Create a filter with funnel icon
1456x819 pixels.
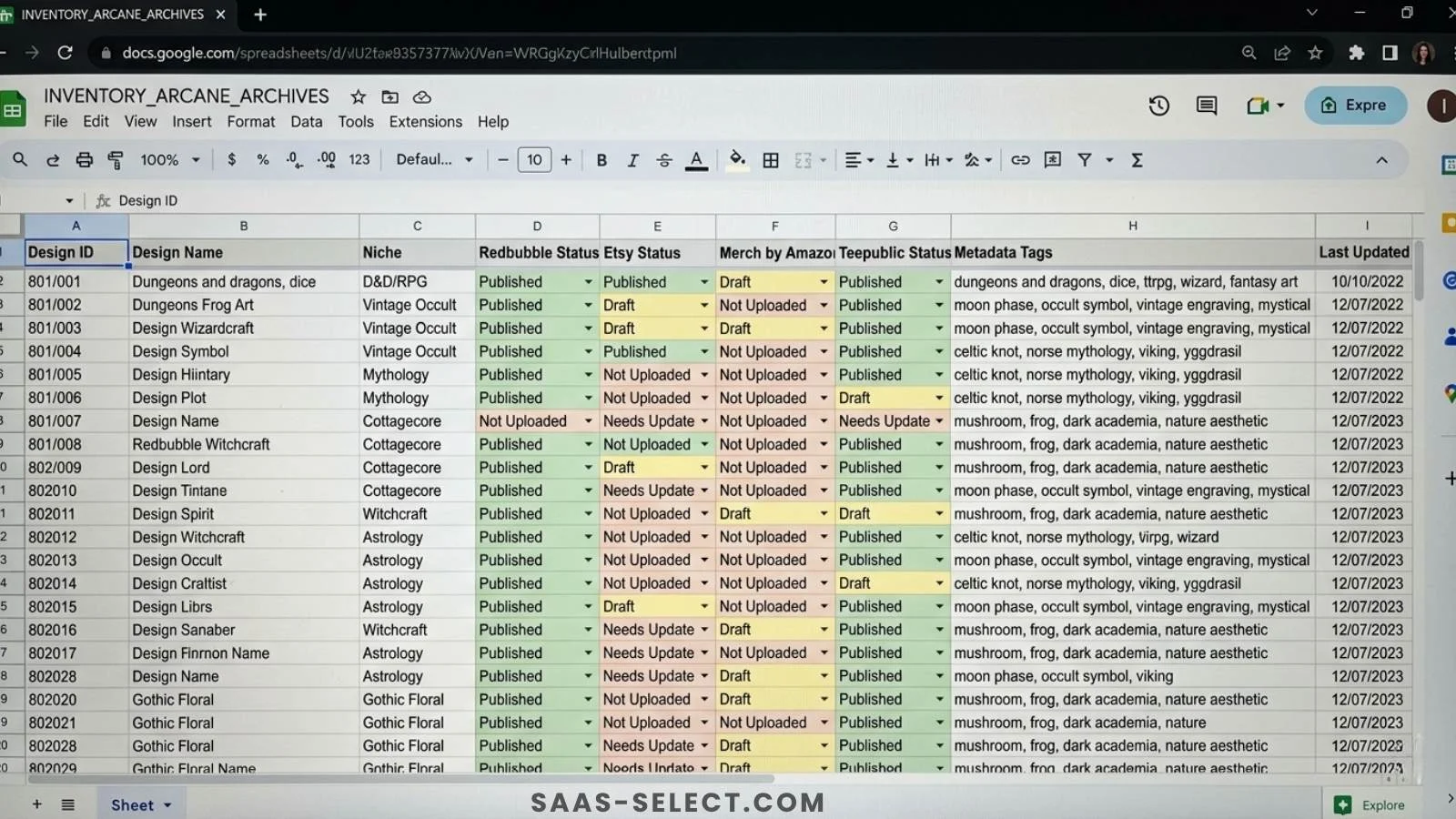point(1085,160)
